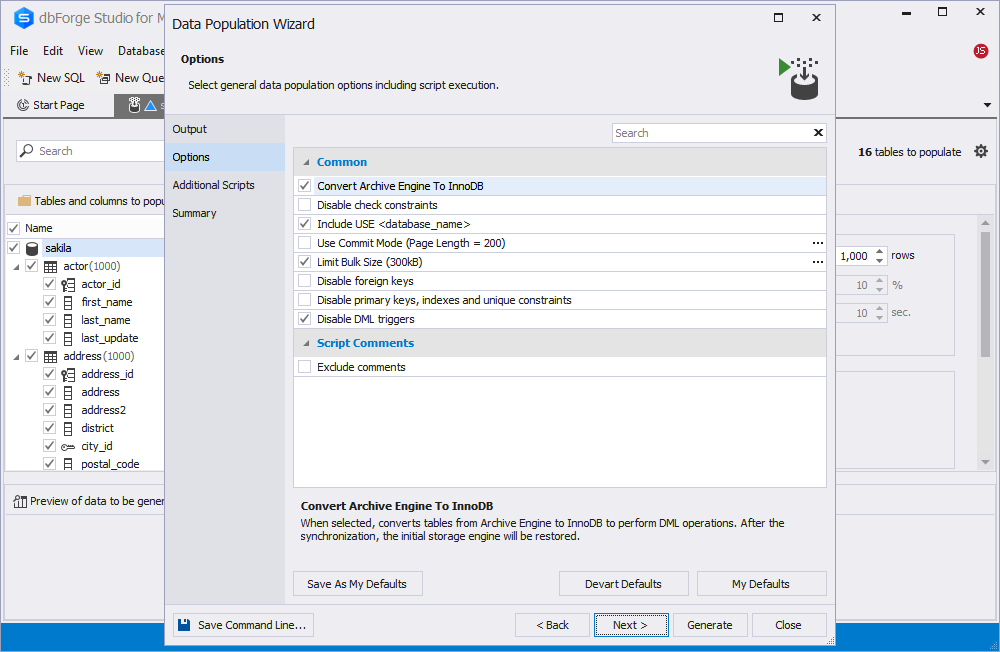
Task: Click the New Query toolbar icon
Action: pos(103,78)
